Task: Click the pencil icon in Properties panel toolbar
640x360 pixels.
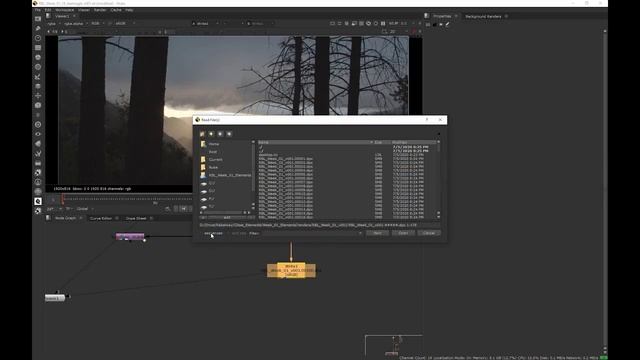Action: click(447, 24)
